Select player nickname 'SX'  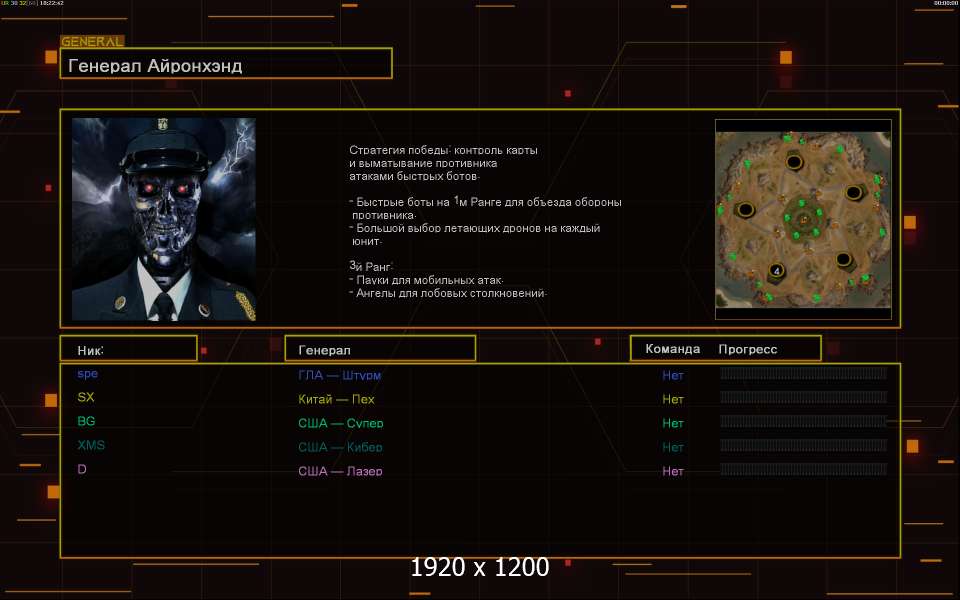86,397
